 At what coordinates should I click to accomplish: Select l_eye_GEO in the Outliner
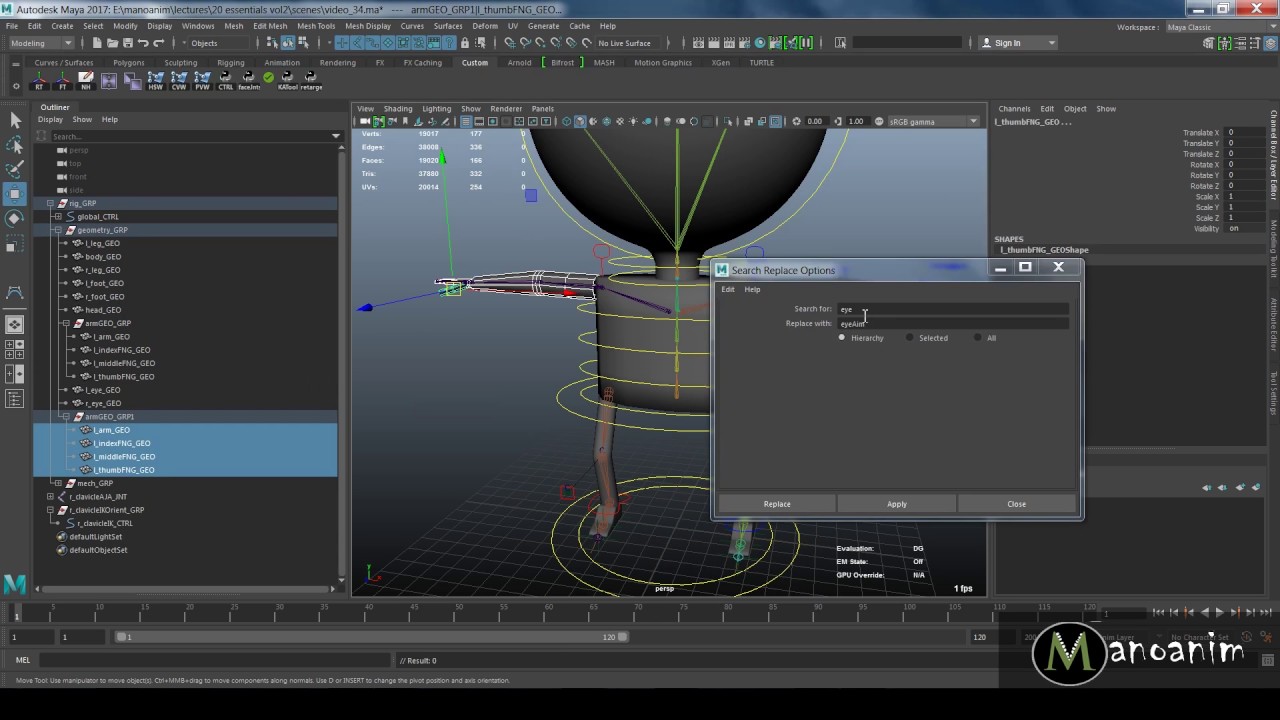102,390
